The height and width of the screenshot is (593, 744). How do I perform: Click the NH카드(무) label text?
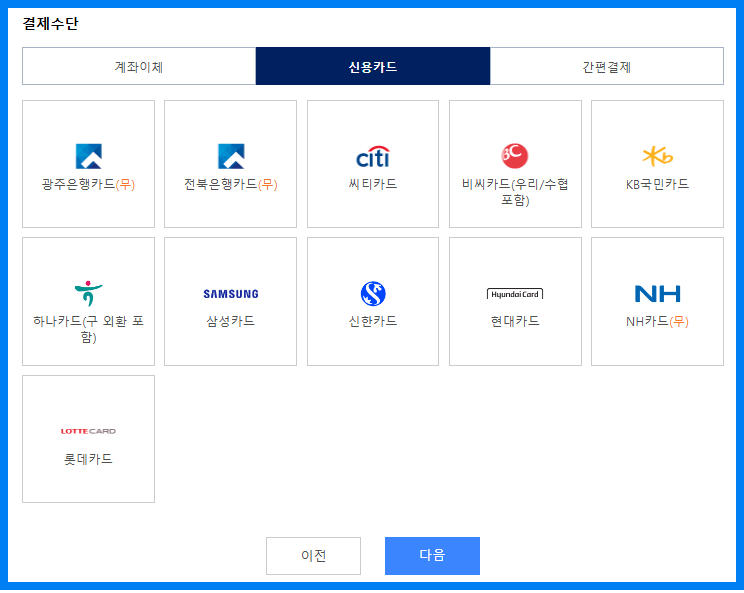[x=657, y=322]
